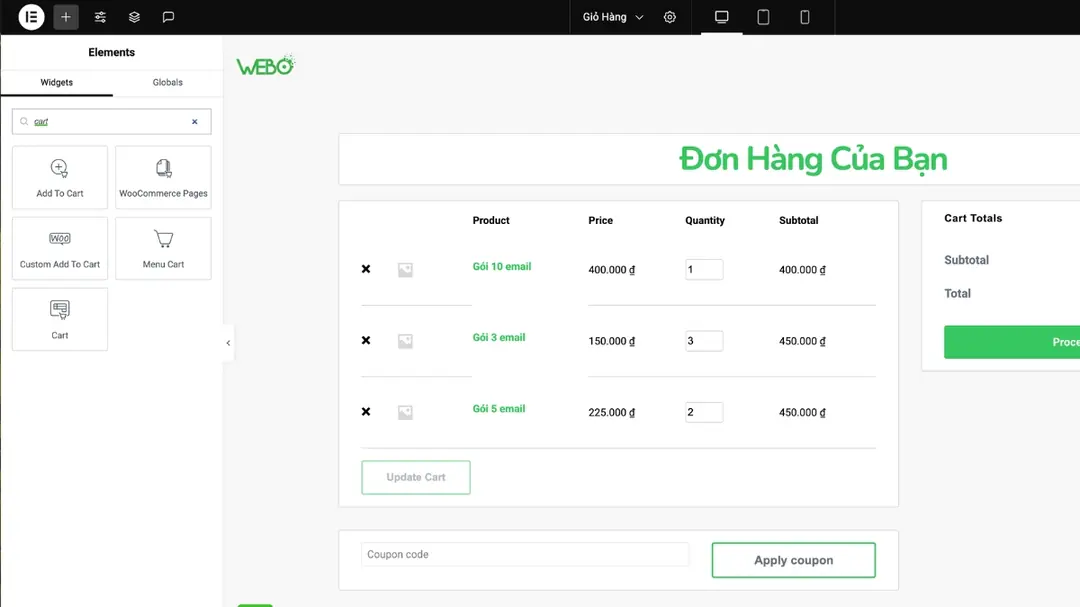Click quantity field for Gói 3 email
Viewport: 1080px width, 607px height.
click(704, 341)
